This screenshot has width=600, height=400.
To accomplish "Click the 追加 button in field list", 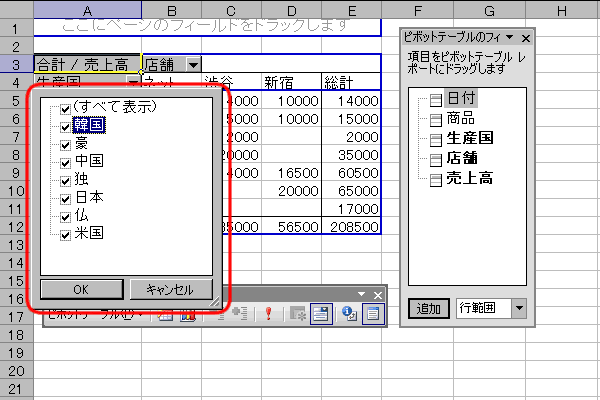I will (429, 309).
